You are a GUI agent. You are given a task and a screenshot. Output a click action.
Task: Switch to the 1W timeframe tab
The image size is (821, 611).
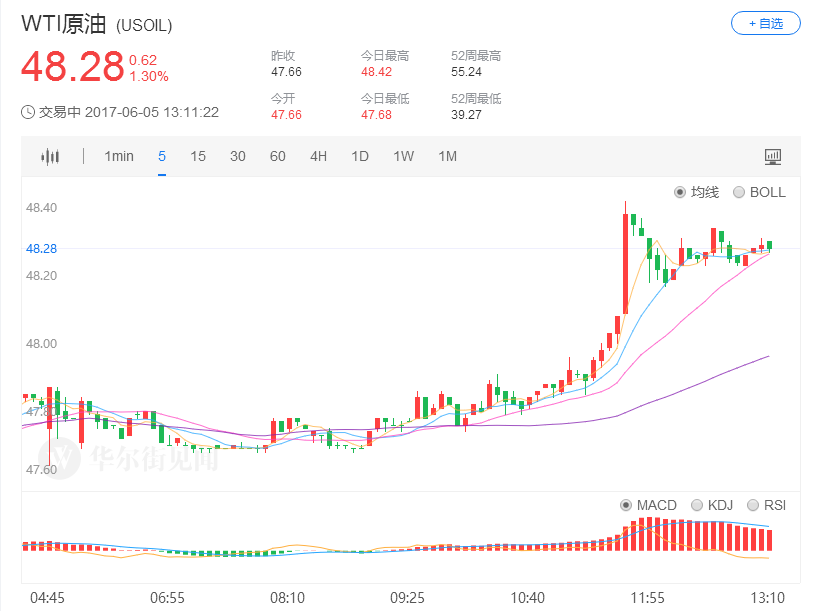[404, 157]
